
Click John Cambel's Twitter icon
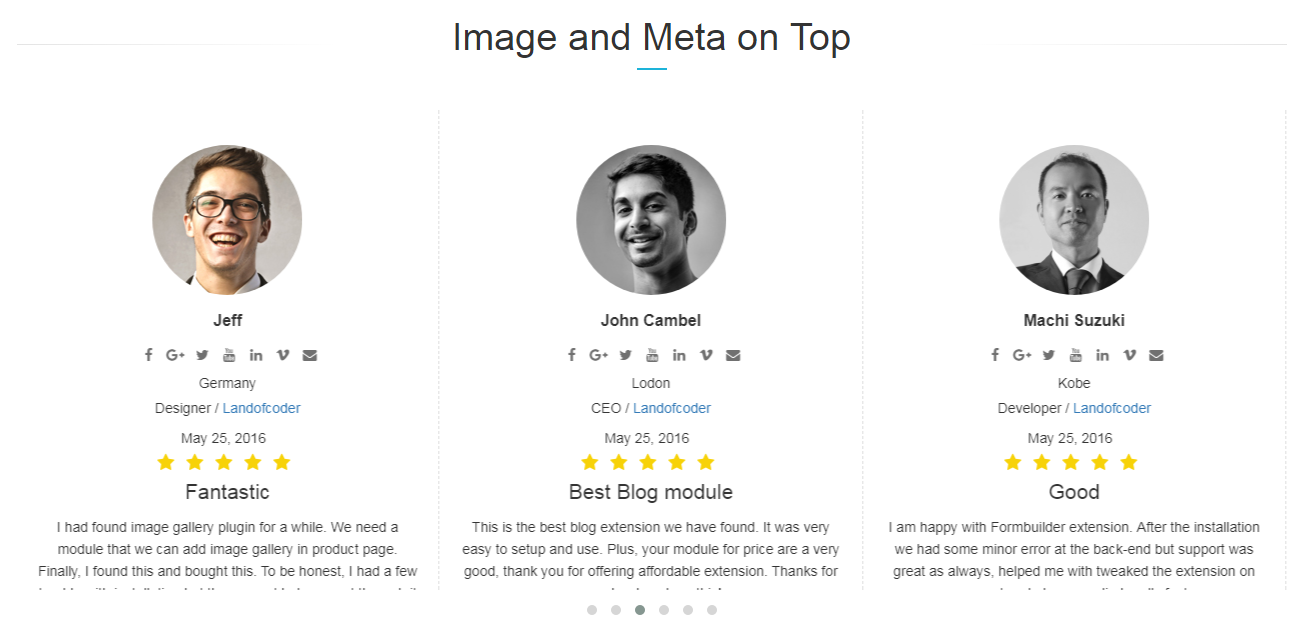[626, 355]
